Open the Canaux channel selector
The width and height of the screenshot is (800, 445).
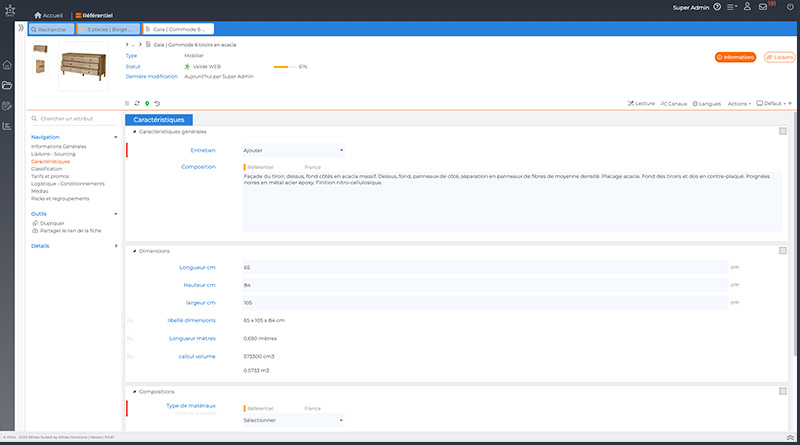[673, 104]
